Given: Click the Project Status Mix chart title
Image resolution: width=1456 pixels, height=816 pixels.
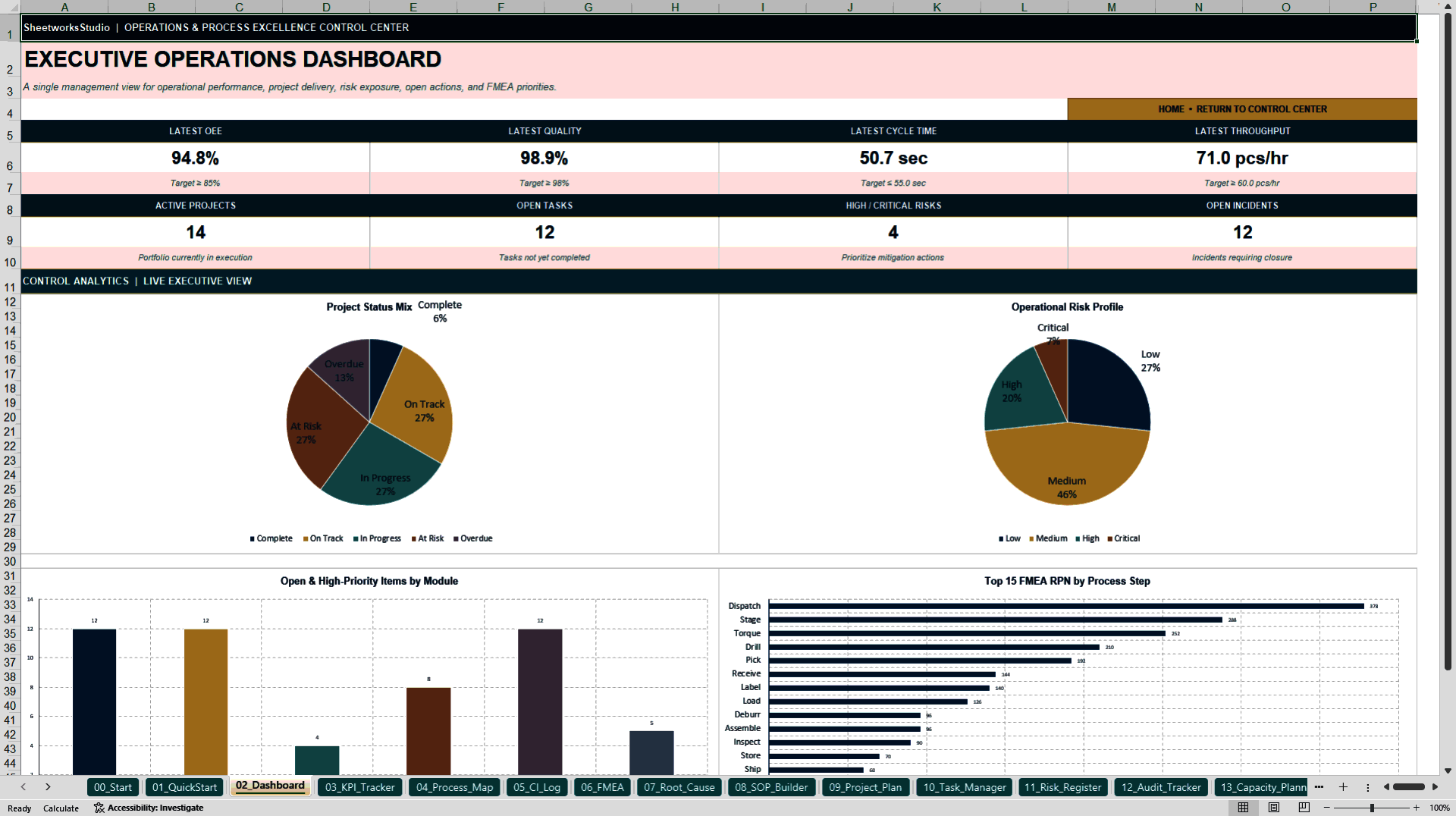Looking at the screenshot, I should (x=369, y=307).
